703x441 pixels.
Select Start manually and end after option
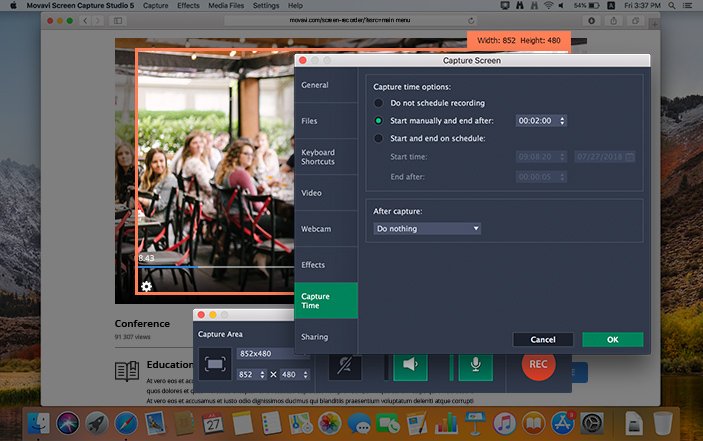pos(378,121)
